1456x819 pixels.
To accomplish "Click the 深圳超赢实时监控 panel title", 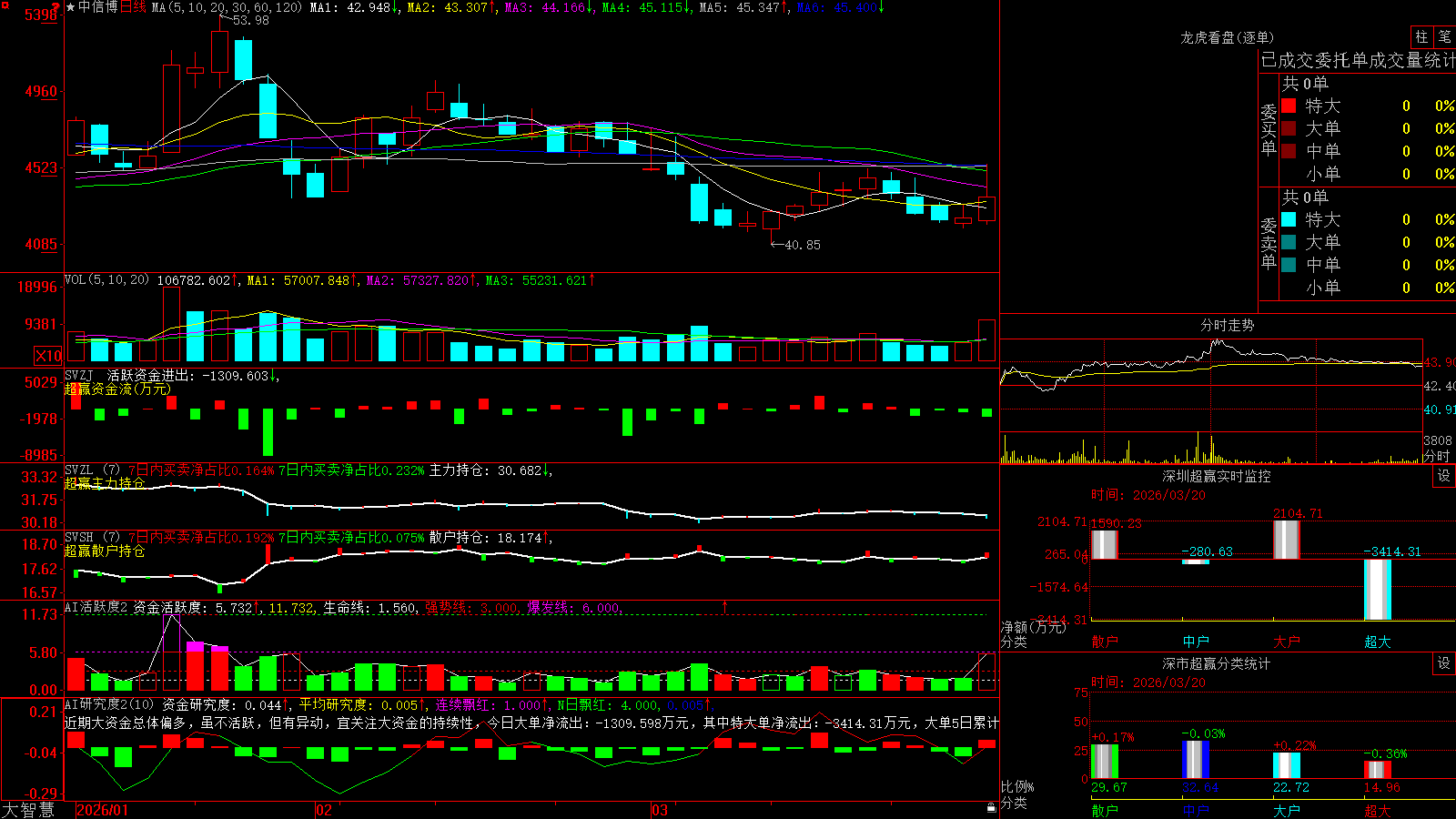I will (x=1217, y=476).
